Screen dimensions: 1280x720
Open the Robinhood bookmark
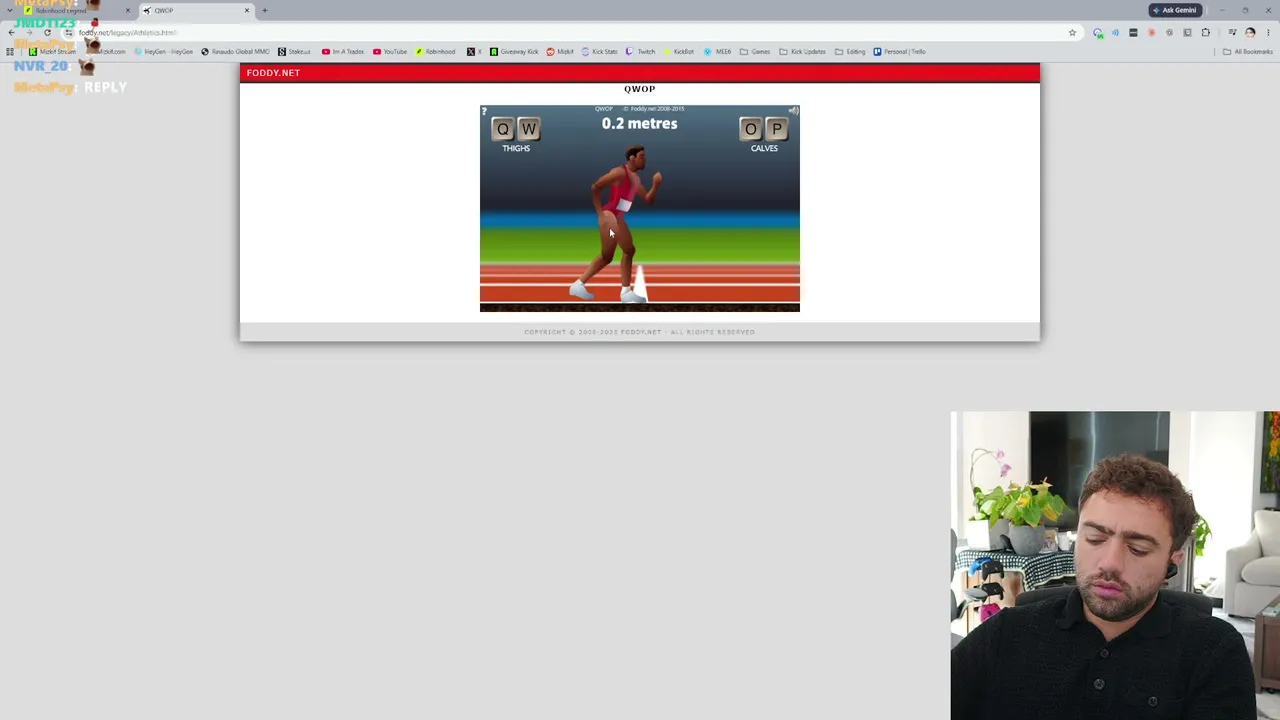pyautogui.click(x=435, y=52)
